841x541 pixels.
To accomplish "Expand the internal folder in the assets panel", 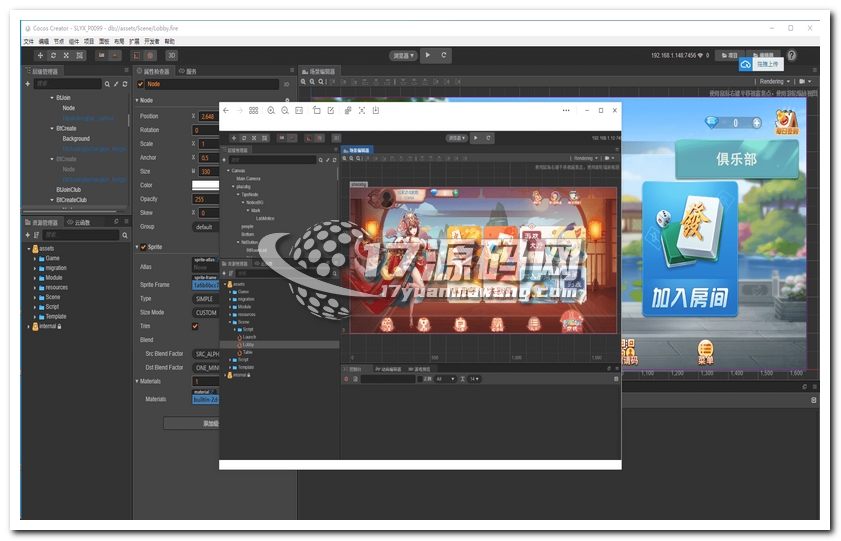I will [29, 327].
